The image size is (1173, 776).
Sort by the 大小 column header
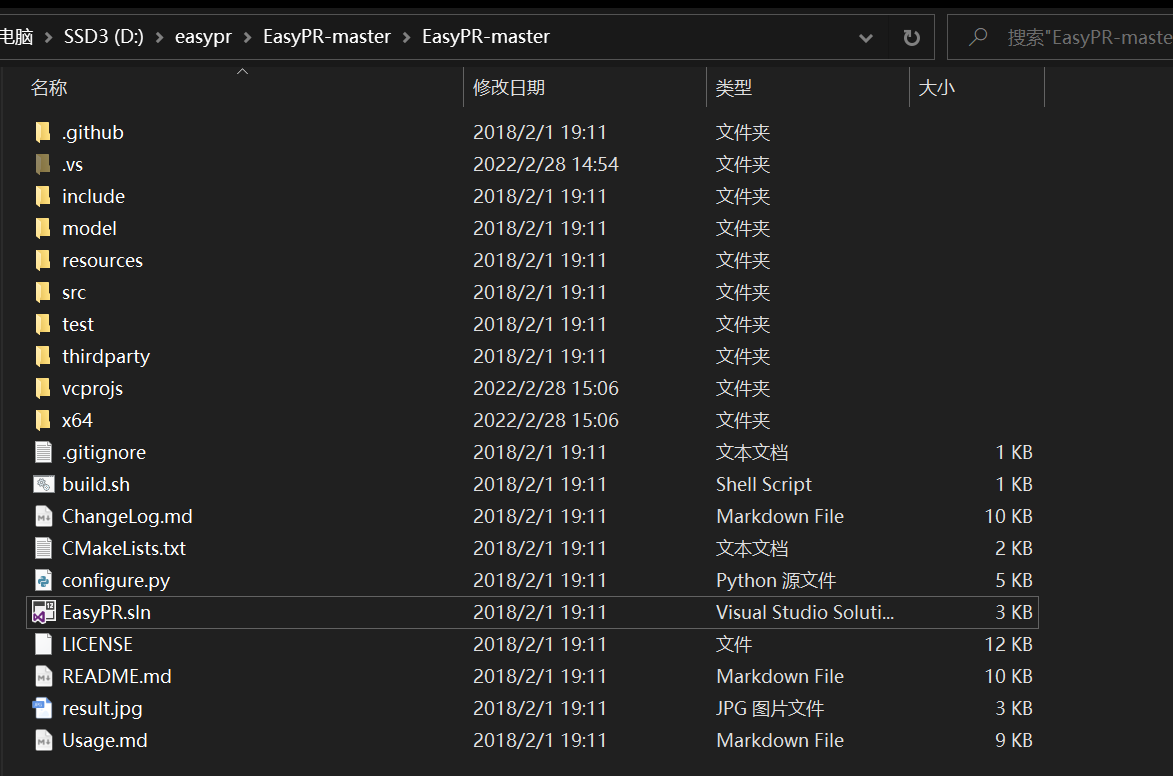(x=937, y=88)
